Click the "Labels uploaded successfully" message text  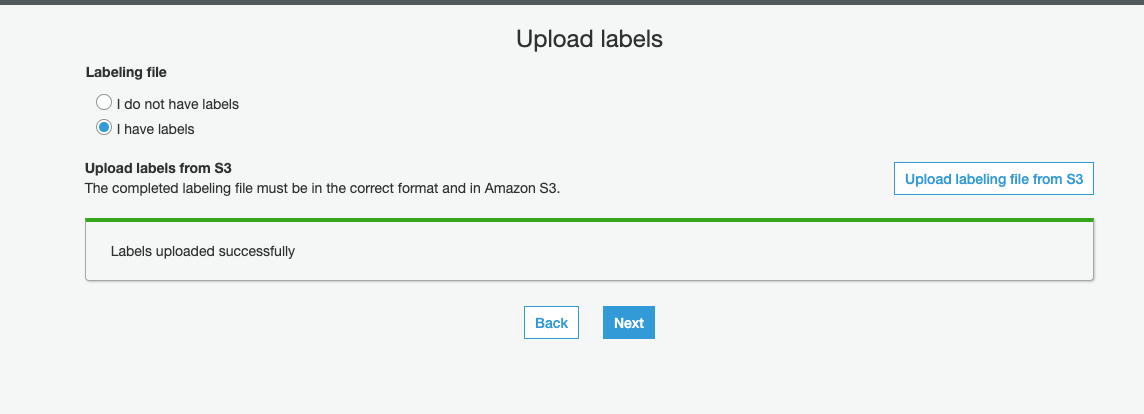tap(202, 252)
